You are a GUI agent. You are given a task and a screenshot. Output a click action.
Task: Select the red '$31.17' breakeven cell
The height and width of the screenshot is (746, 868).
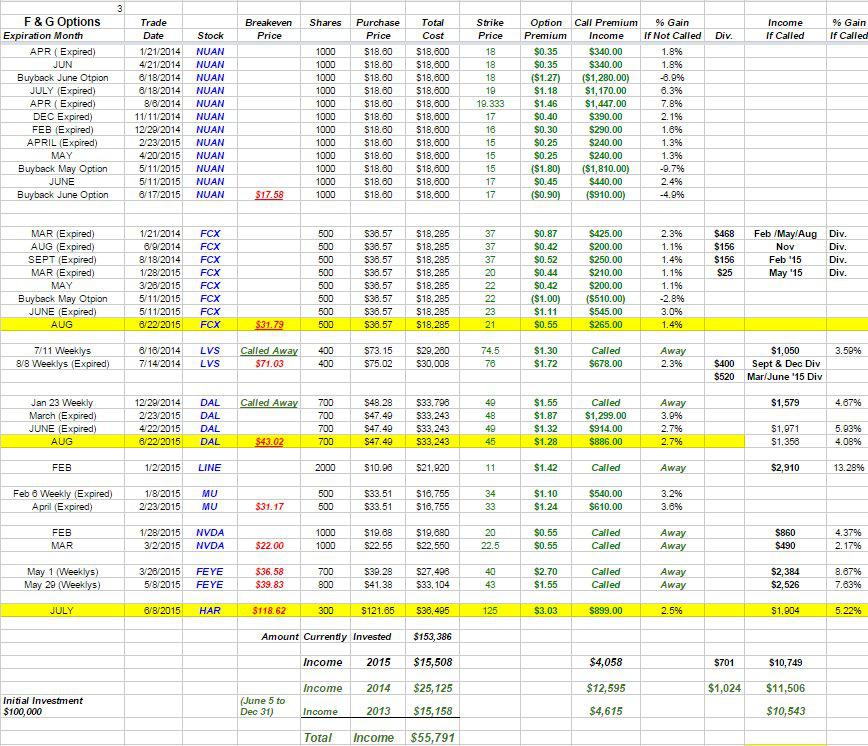point(269,506)
